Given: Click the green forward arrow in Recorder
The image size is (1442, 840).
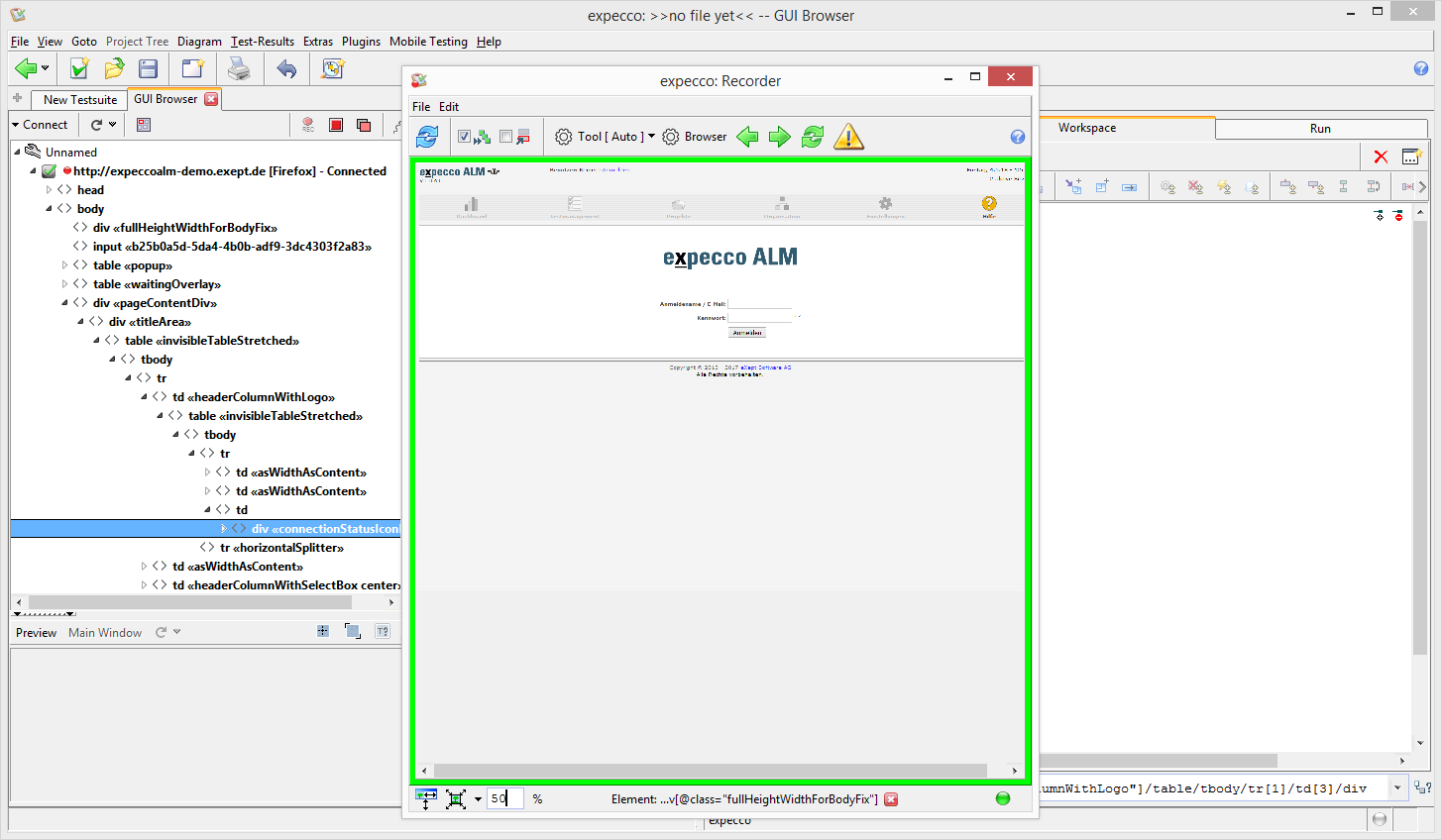Looking at the screenshot, I should 780,137.
